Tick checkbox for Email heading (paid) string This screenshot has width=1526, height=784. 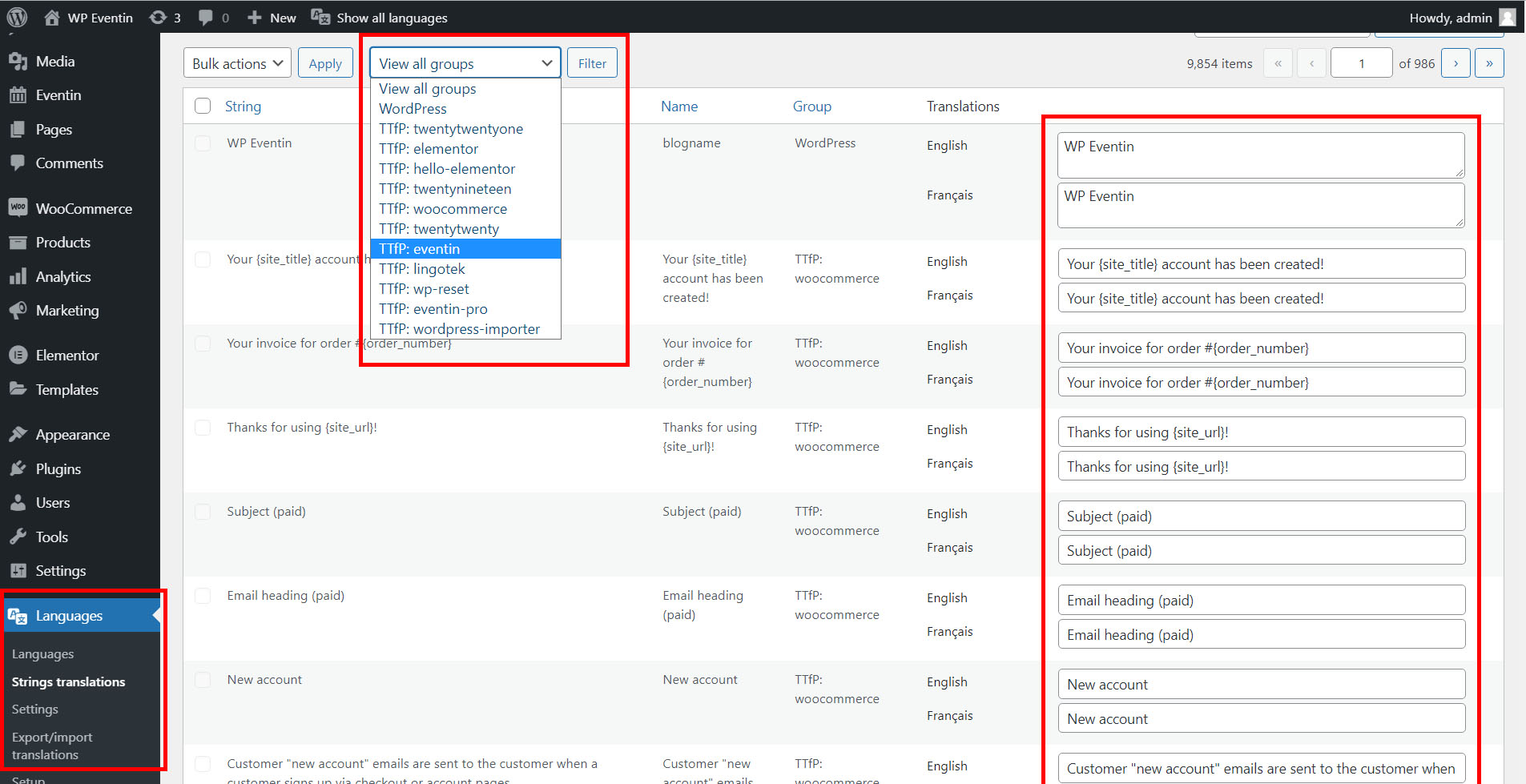click(x=203, y=596)
